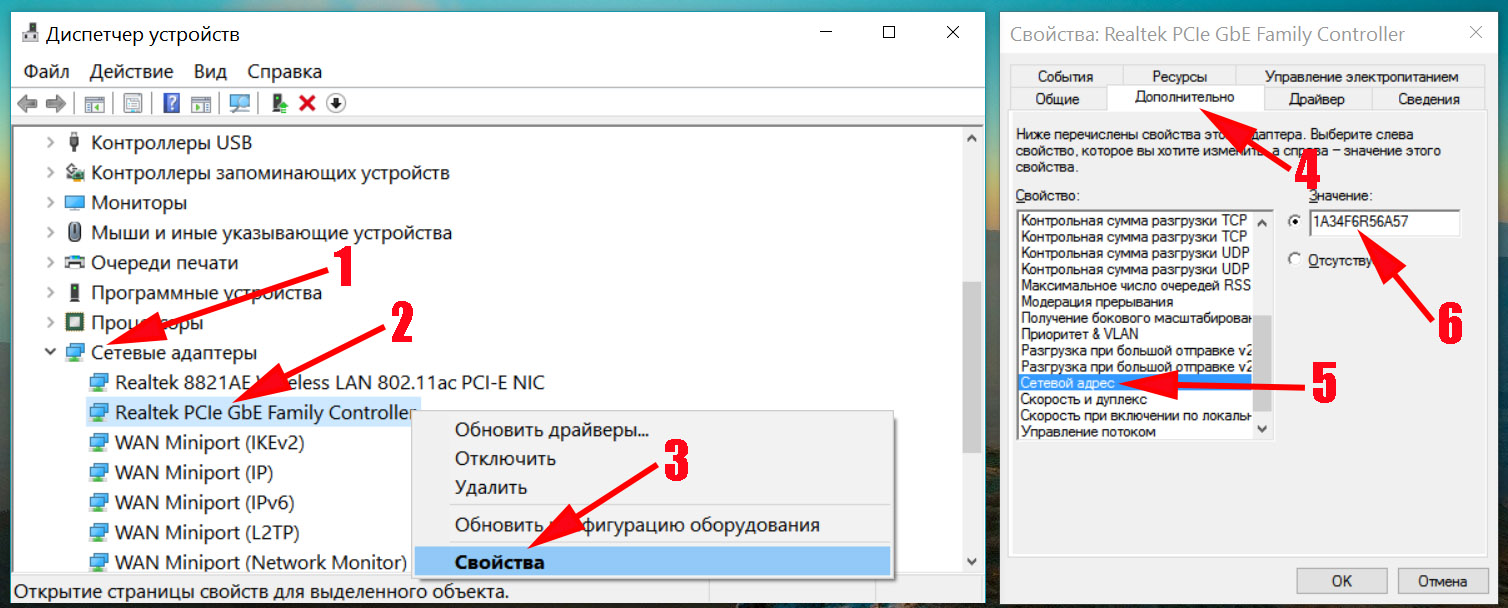Choose 'Свойства' in the context menu
The width and height of the screenshot is (1508, 608).
point(499,562)
